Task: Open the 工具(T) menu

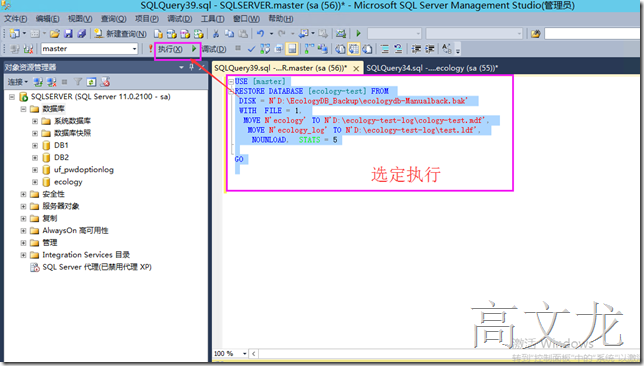Action: coord(212,19)
